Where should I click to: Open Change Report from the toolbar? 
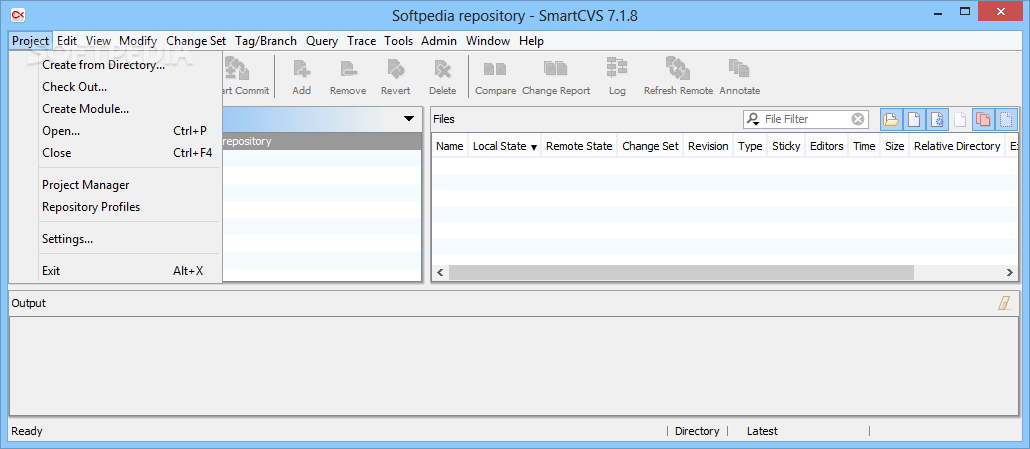click(x=556, y=68)
